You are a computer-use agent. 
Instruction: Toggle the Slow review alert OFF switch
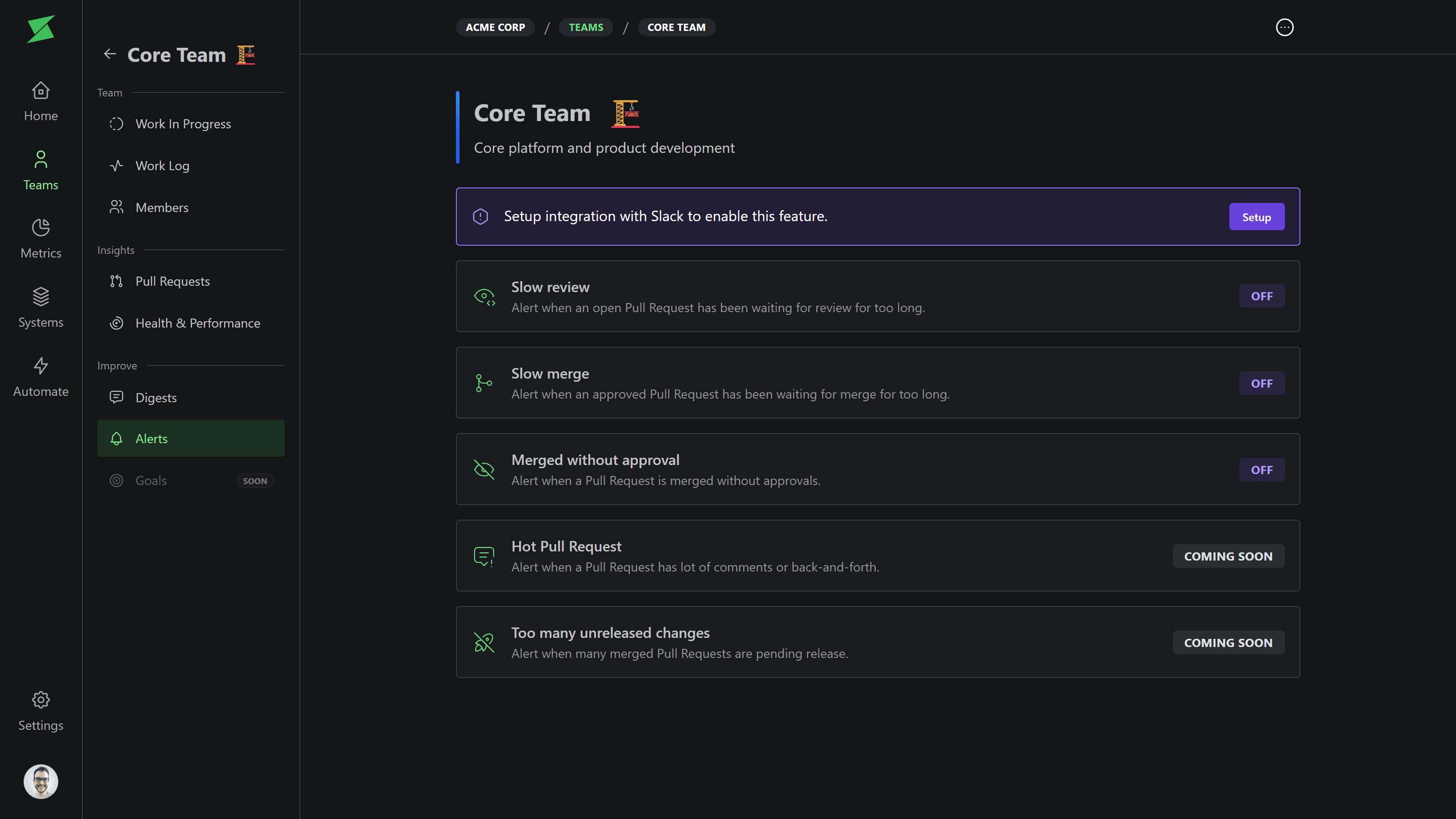tap(1261, 296)
